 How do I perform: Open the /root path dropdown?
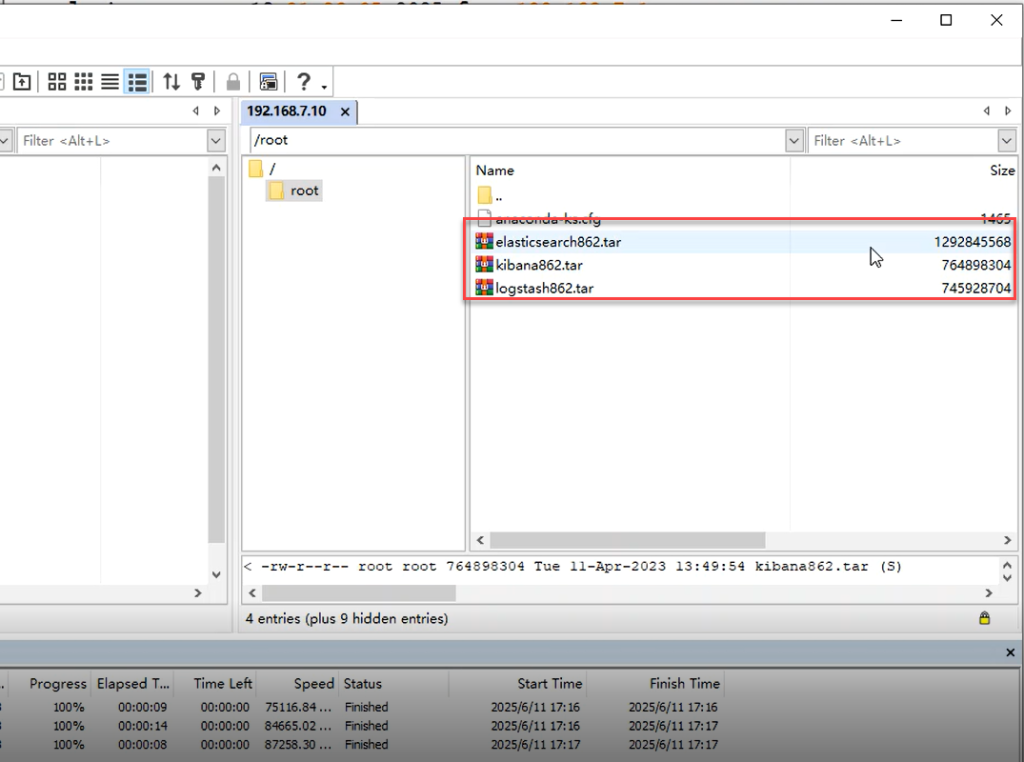[794, 141]
